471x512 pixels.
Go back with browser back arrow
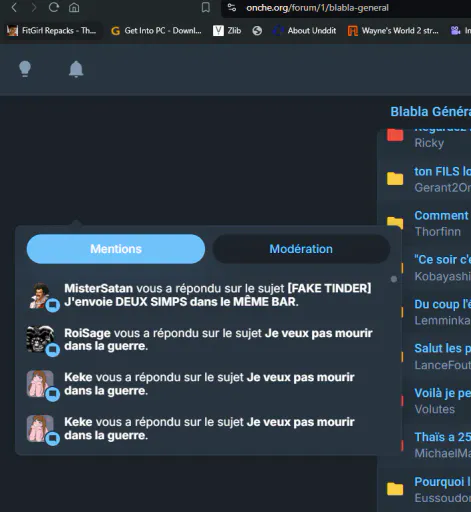14,7
